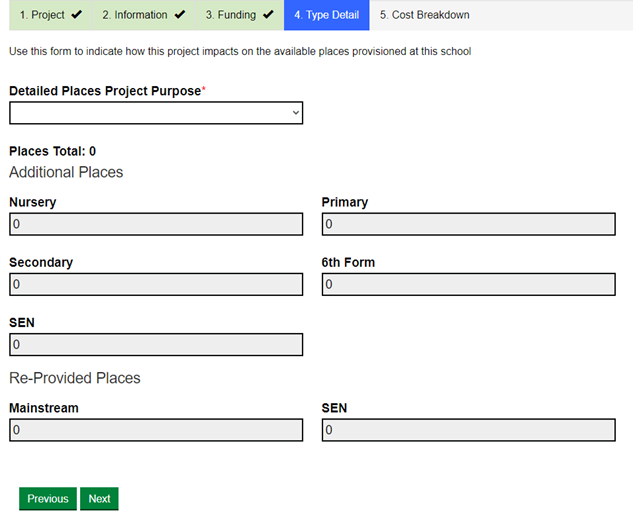
Task: Focus the SEN field under Additional Places
Action: point(155,345)
